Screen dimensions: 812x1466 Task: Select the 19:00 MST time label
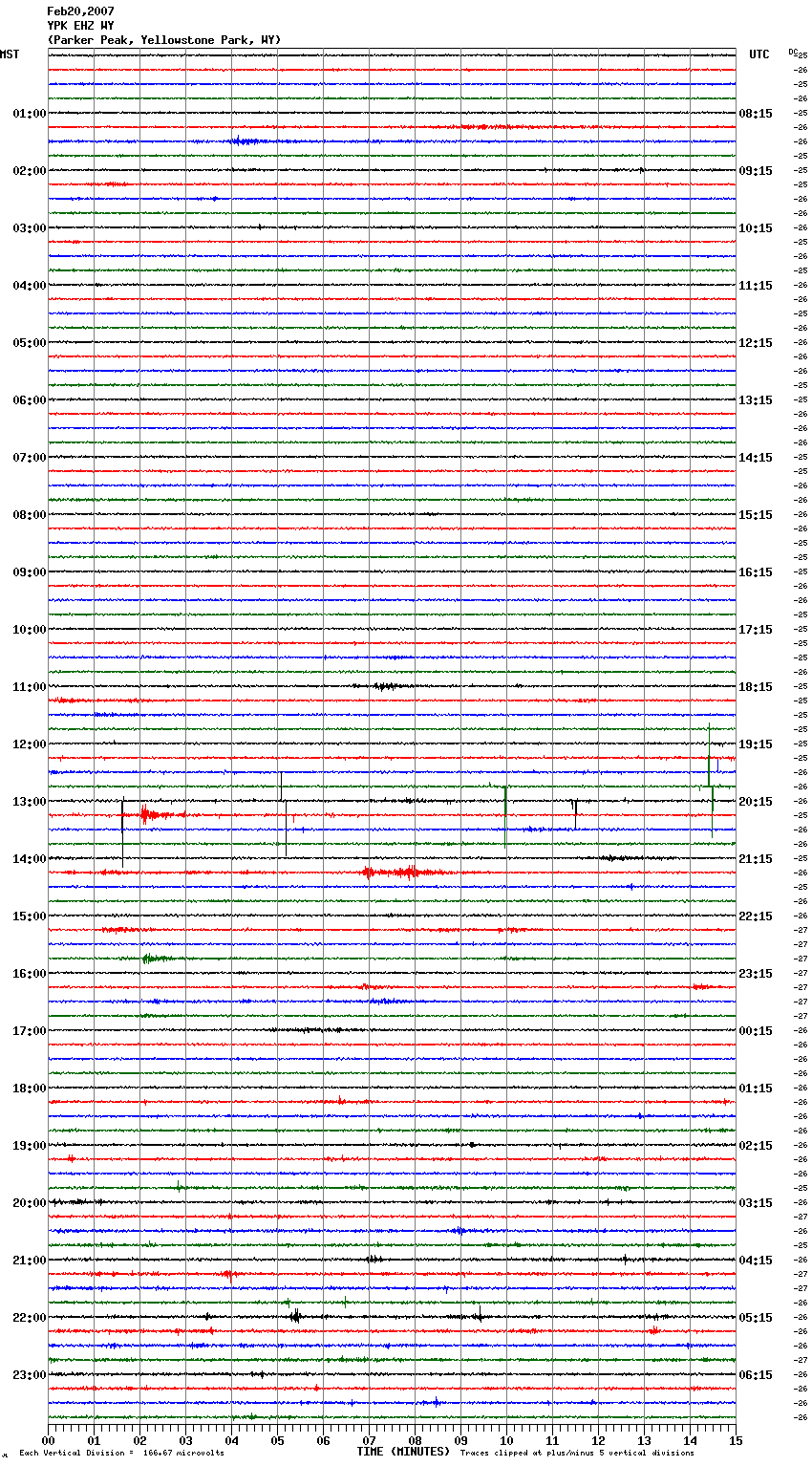coord(30,1146)
